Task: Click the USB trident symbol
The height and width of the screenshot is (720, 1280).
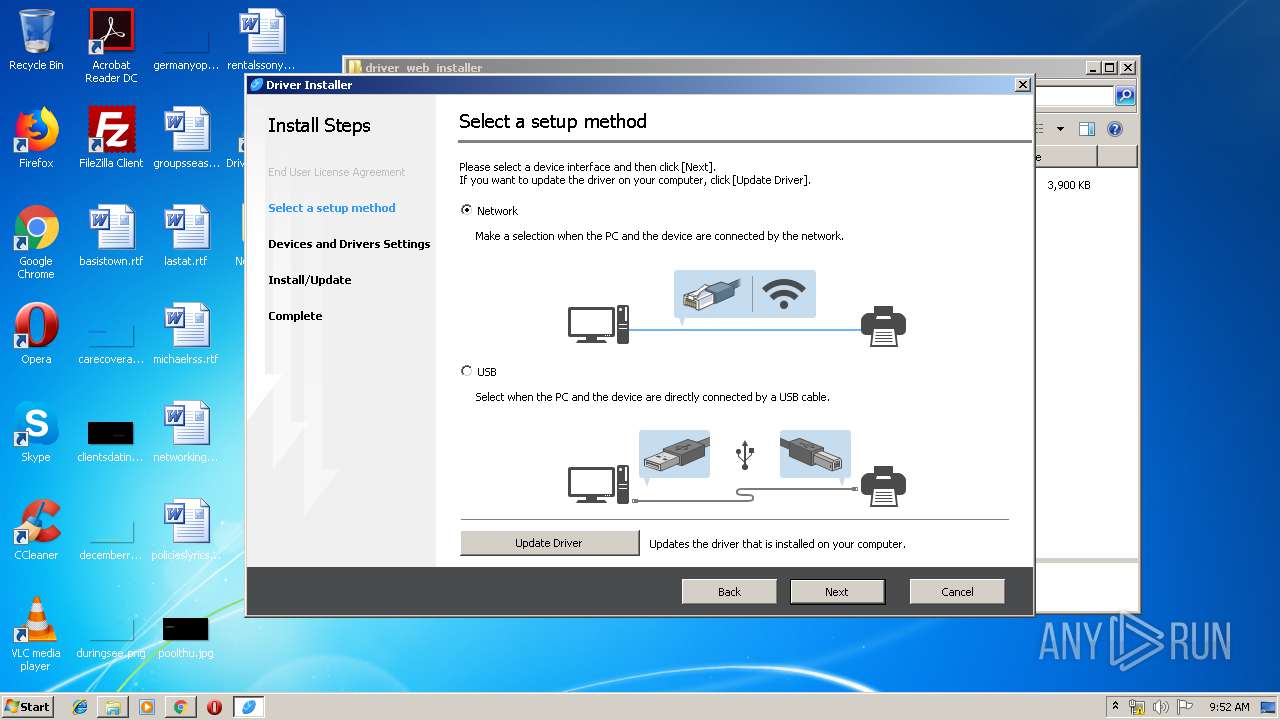Action: (x=745, y=455)
